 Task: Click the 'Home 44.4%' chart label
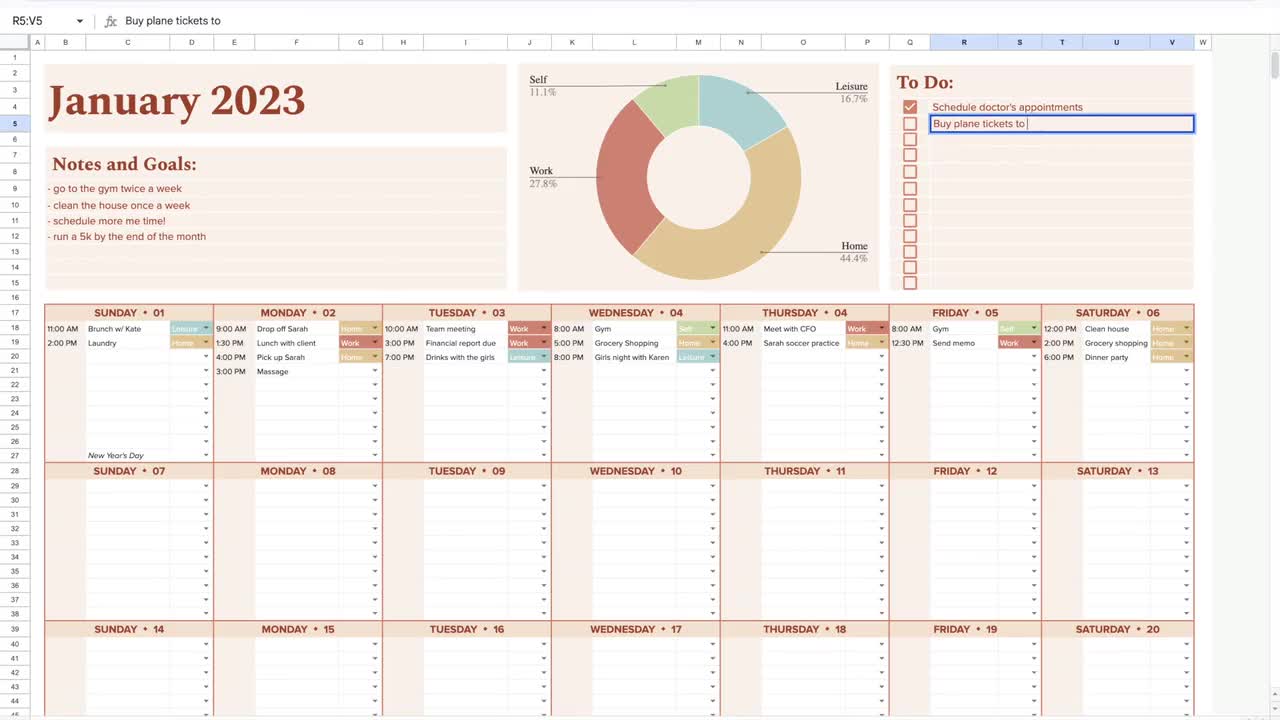pyautogui.click(x=854, y=252)
